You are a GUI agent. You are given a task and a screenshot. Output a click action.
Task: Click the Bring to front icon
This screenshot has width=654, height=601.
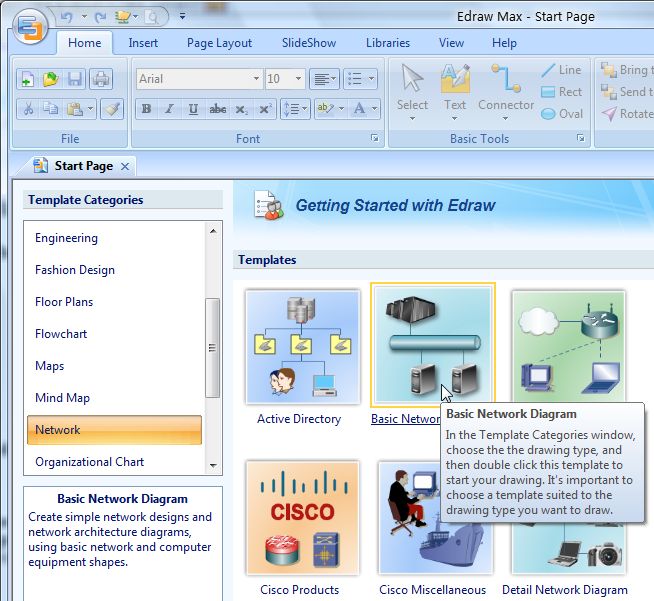point(609,70)
